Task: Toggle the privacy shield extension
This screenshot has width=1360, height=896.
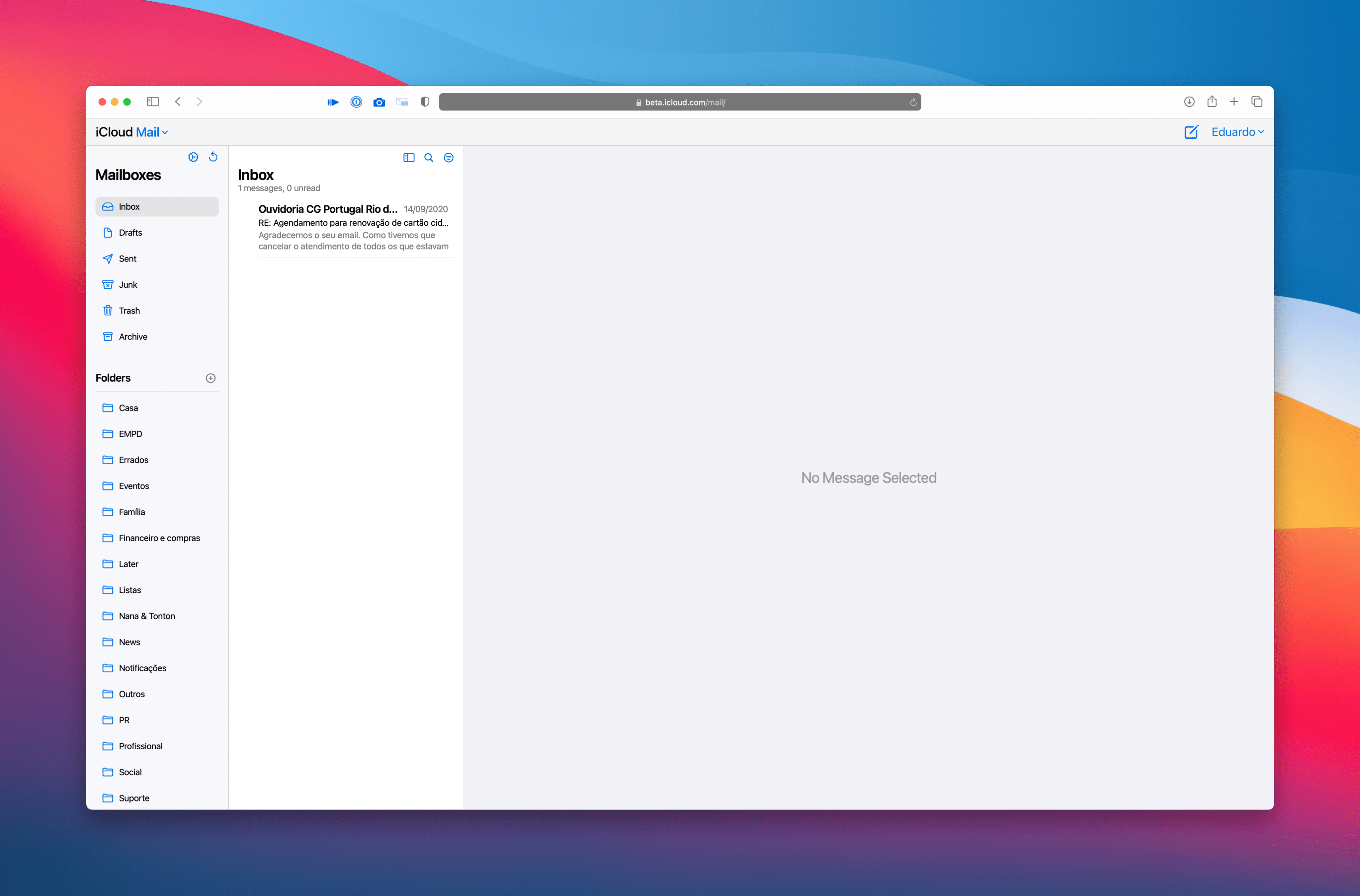Action: point(424,102)
